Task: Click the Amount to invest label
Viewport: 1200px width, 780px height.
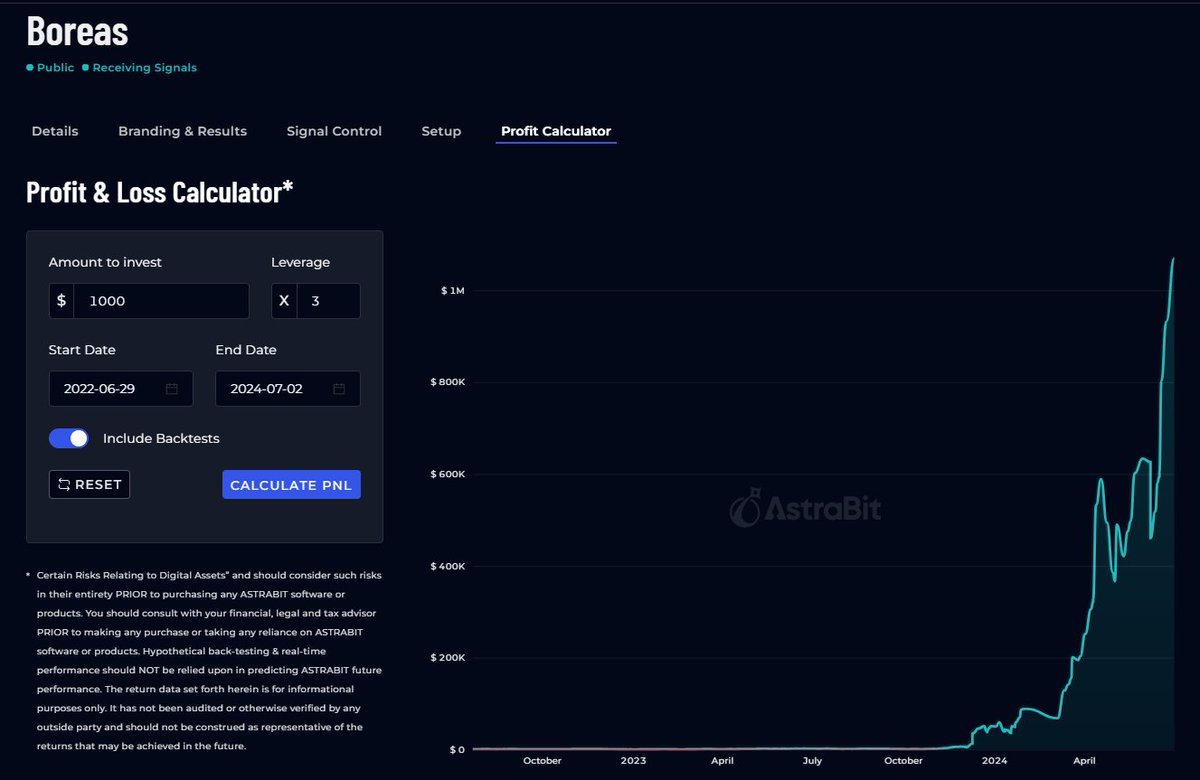Action: tap(105, 262)
